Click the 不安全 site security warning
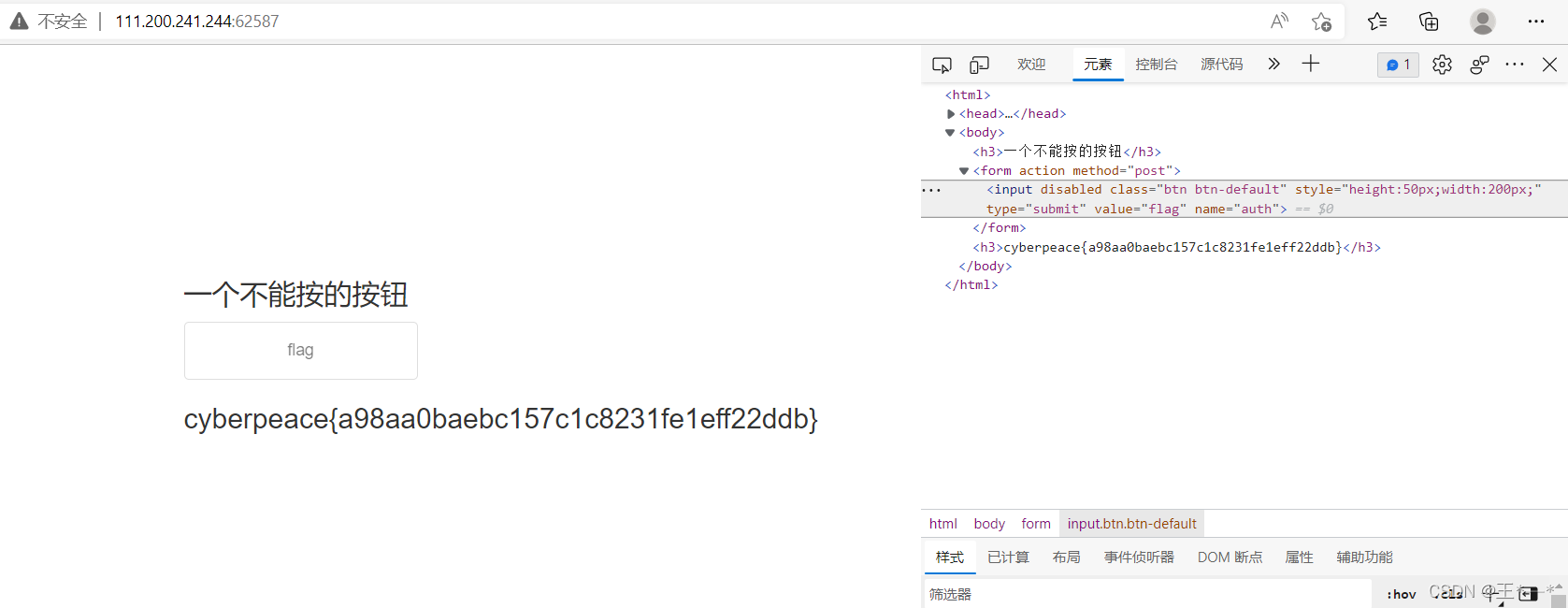Screen dimensions: 1568x608 pos(49,22)
